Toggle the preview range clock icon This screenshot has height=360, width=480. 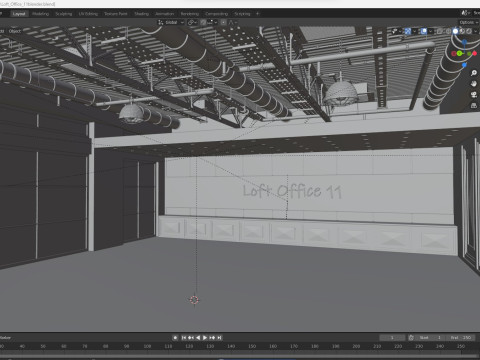pos(411,338)
